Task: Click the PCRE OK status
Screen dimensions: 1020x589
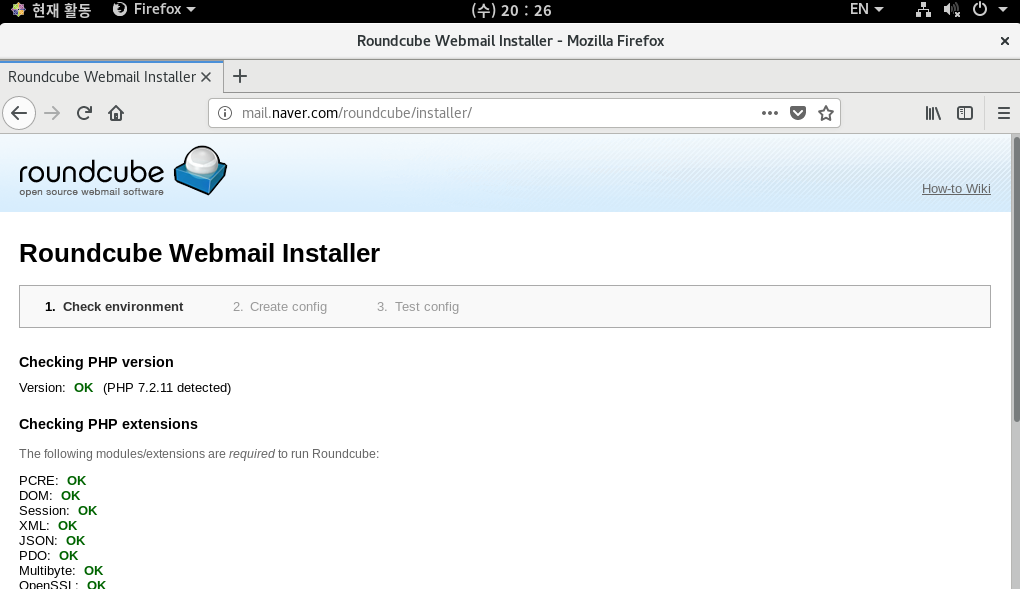Action: click(76, 480)
